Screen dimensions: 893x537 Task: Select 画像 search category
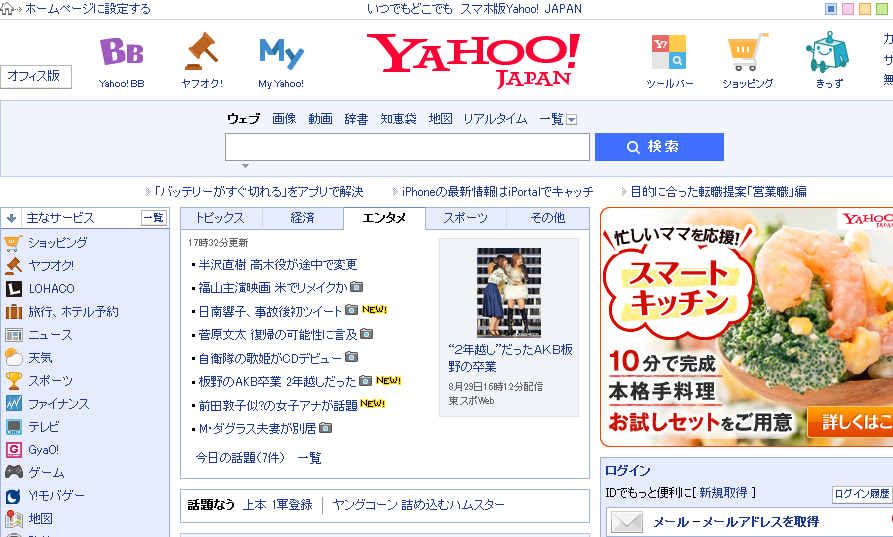pyautogui.click(x=284, y=119)
